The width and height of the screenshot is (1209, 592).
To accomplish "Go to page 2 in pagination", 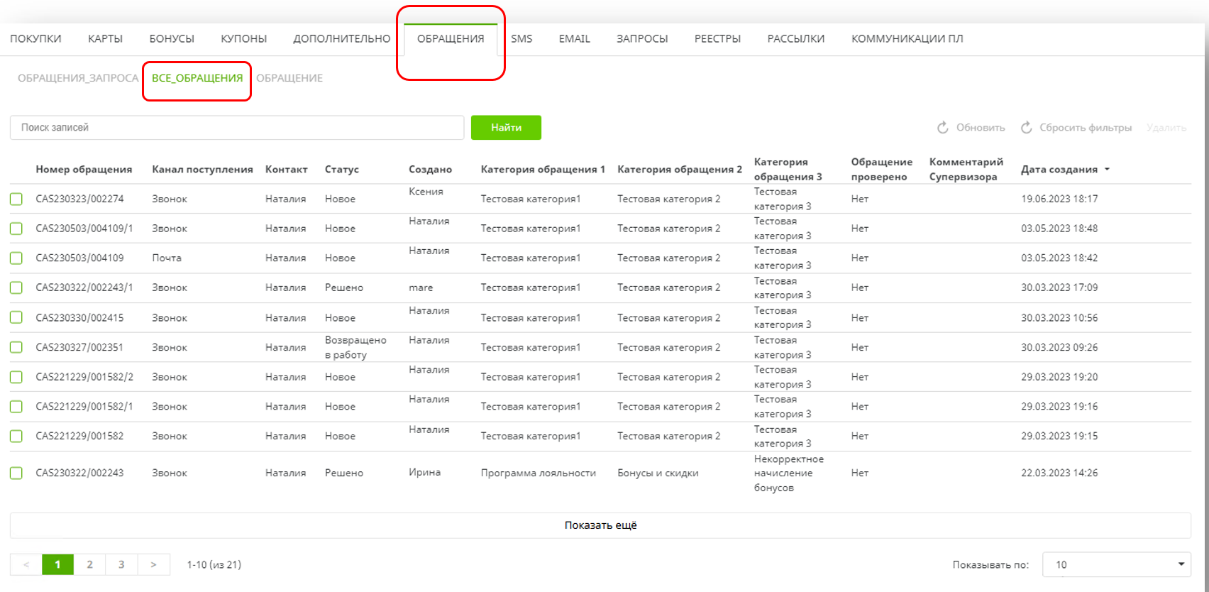I will coord(90,565).
